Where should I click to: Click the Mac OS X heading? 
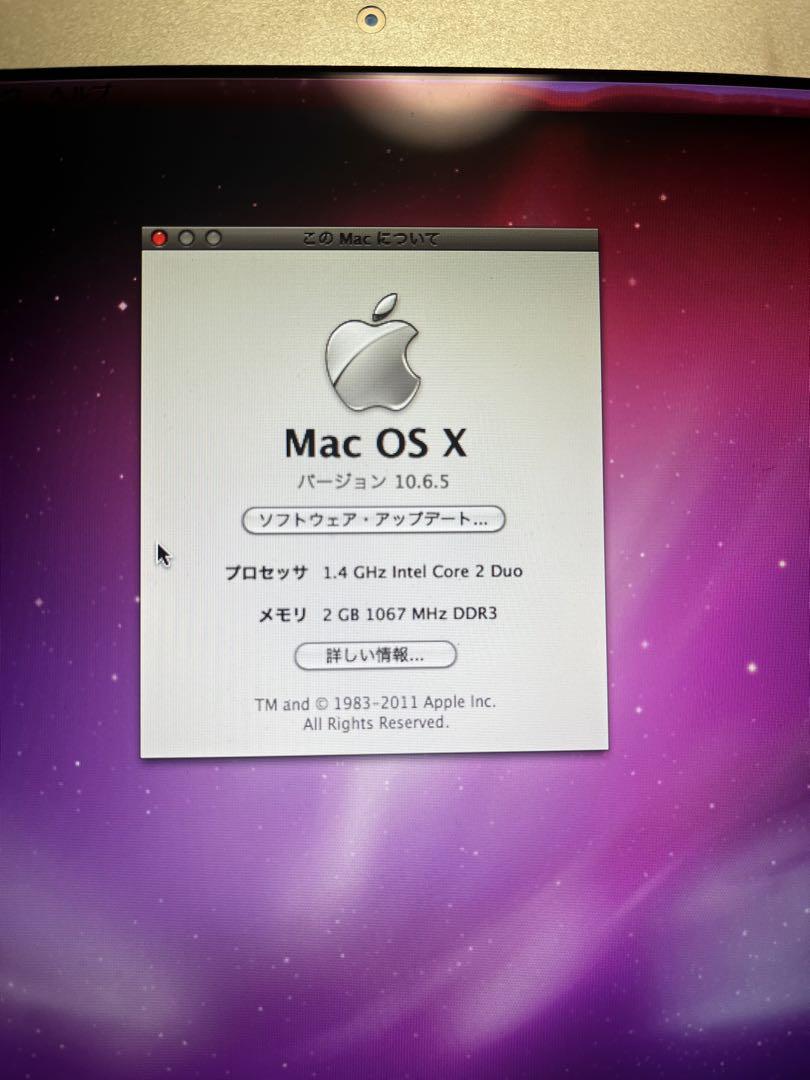[376, 443]
